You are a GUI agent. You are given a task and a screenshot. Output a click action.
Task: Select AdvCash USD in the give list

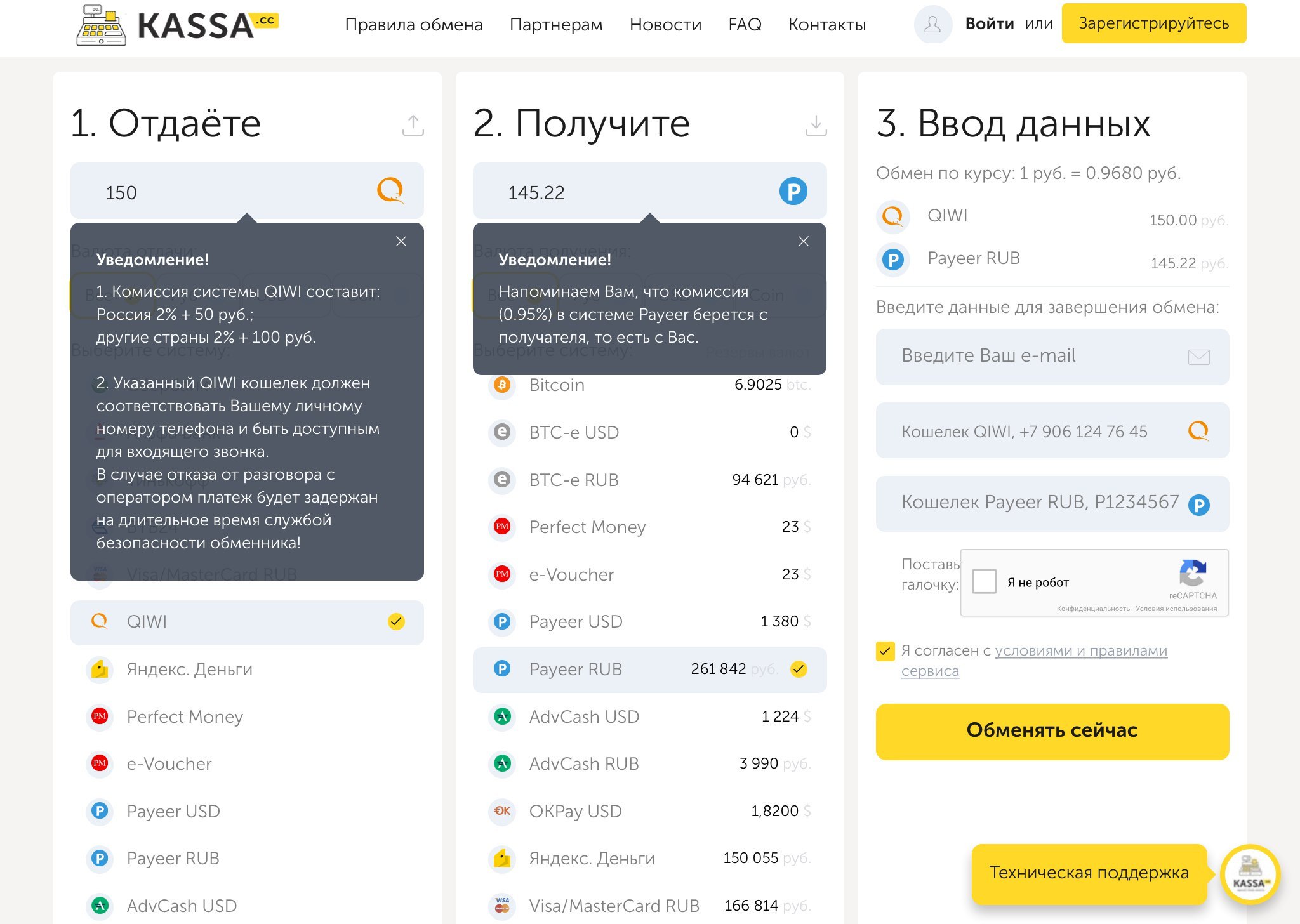[x=247, y=906]
